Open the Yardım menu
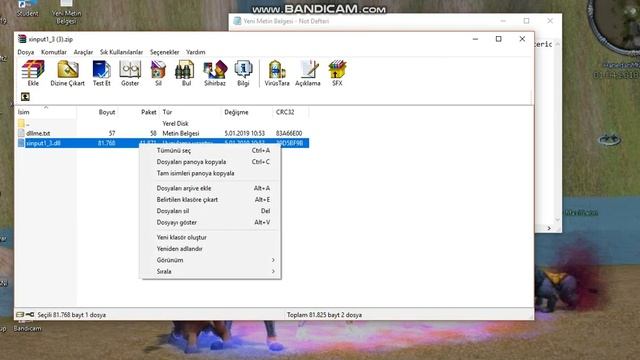 (196, 52)
